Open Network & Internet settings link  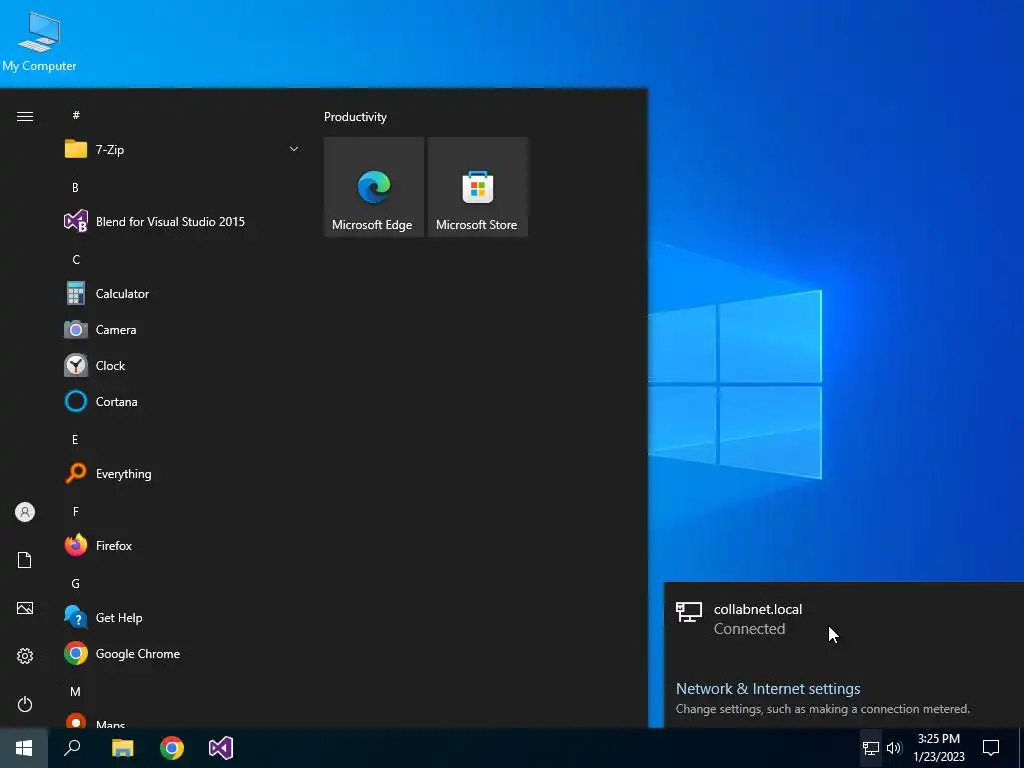point(768,688)
